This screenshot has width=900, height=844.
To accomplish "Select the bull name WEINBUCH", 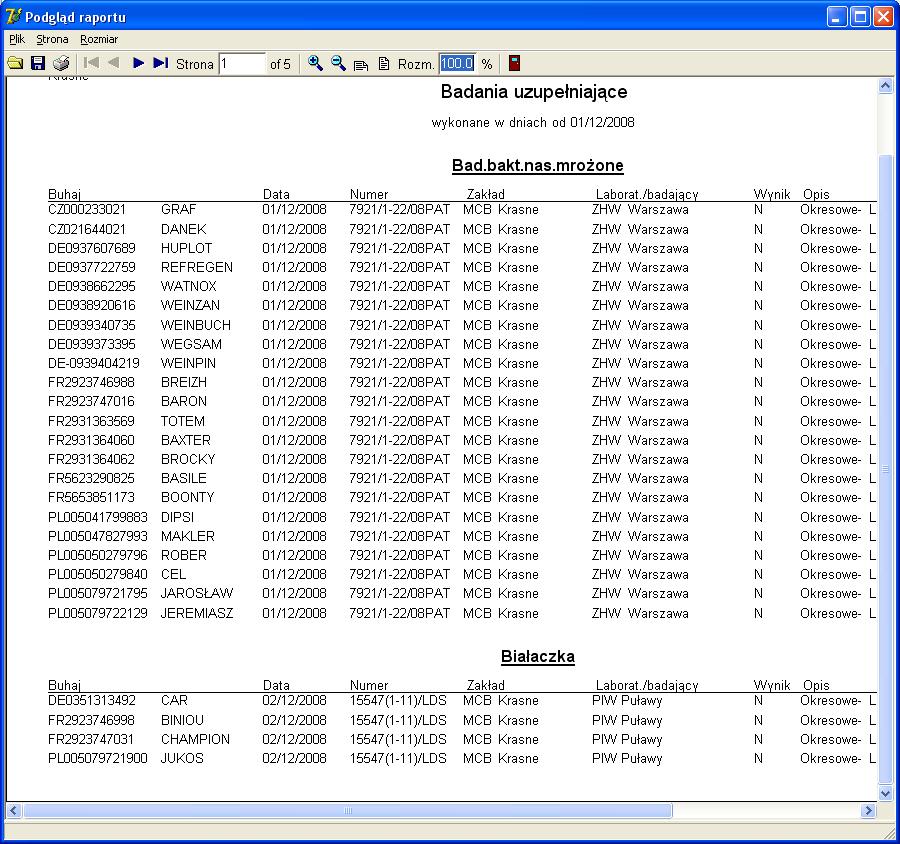I will coord(196,325).
